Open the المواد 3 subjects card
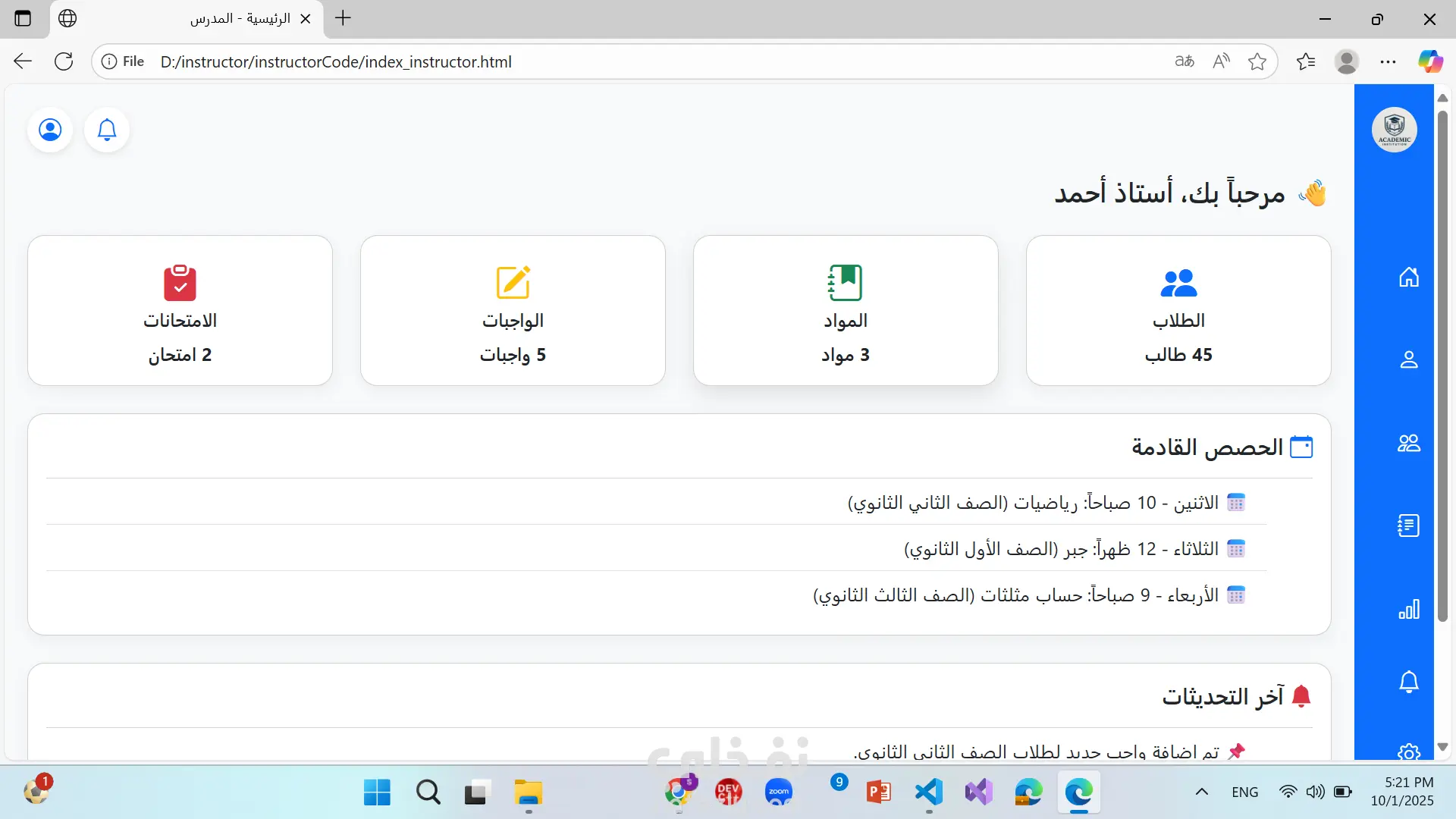 [x=845, y=311]
